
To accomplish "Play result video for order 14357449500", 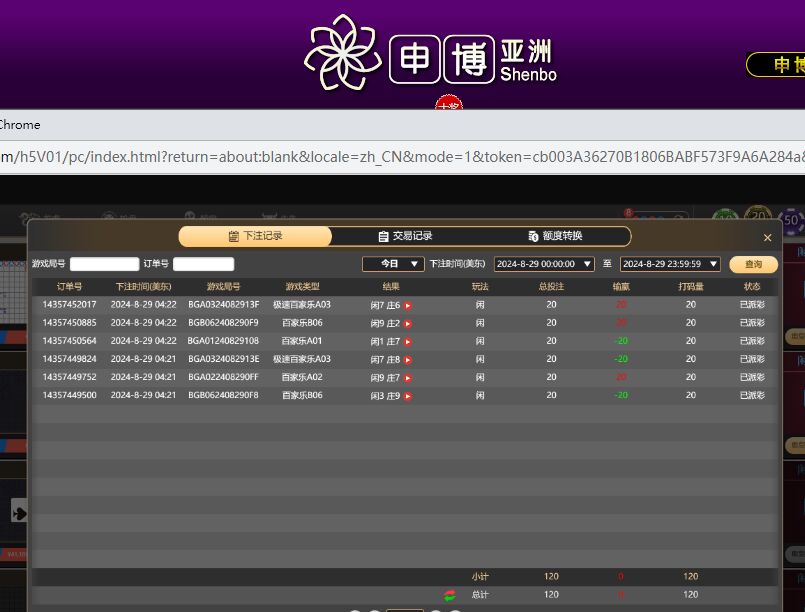I will coord(408,396).
